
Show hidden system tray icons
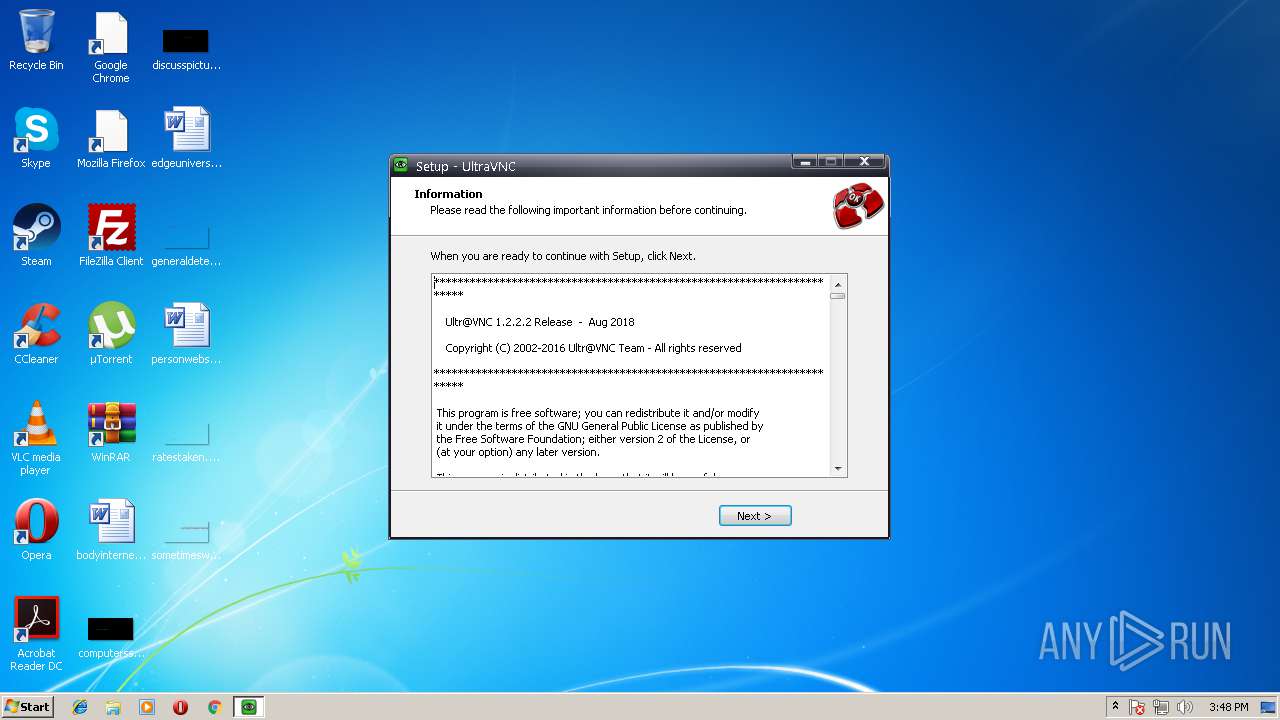[x=1115, y=707]
